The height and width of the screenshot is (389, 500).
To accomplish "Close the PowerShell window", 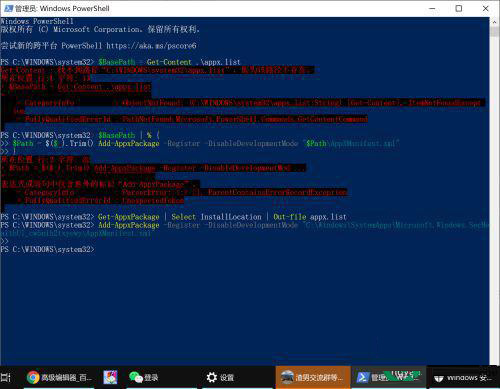I will 485,8.
